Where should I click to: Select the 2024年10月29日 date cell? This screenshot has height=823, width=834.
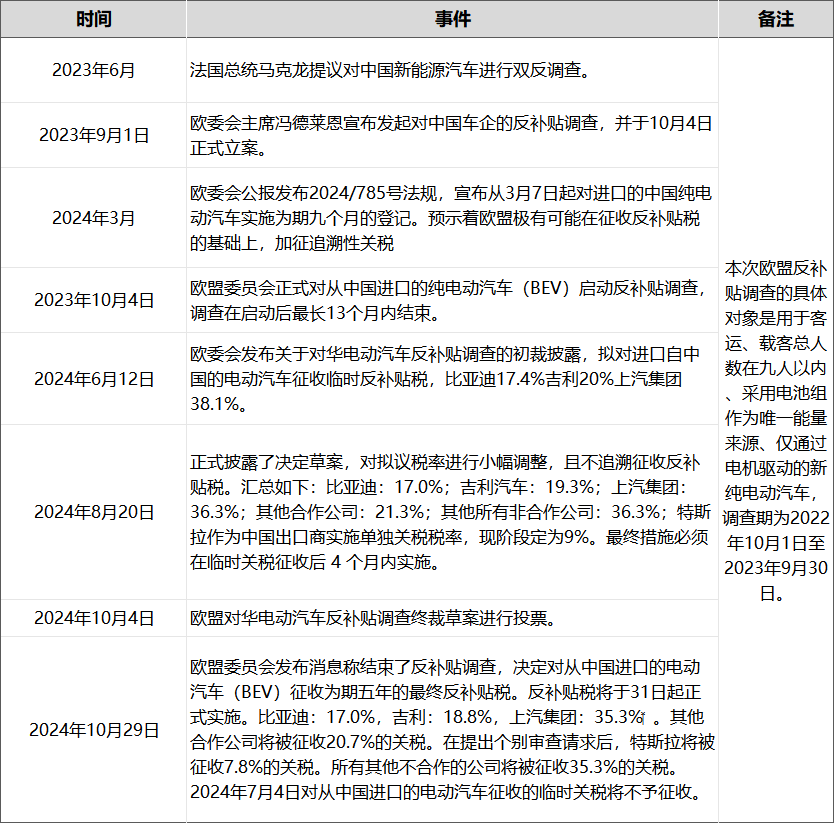coord(93,729)
